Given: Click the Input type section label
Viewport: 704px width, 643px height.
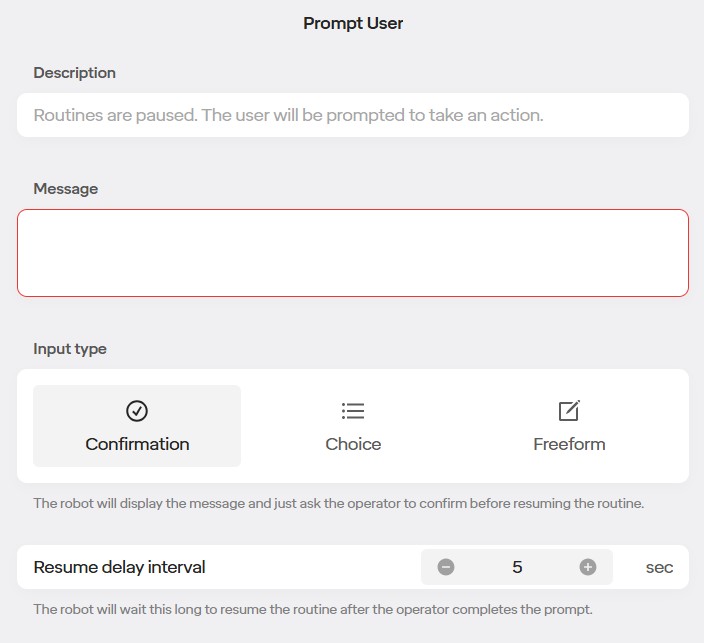Looking at the screenshot, I should point(70,349).
